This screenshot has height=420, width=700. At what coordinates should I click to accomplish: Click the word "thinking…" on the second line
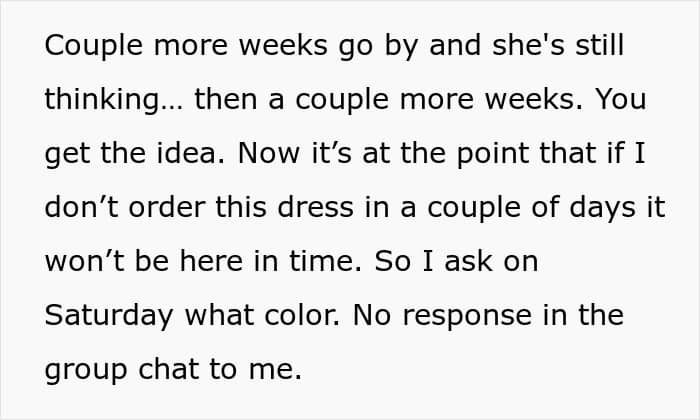click(x=113, y=100)
